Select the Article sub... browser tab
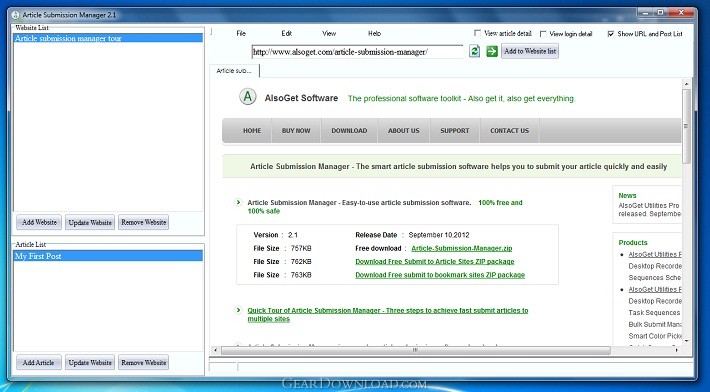The image size is (710, 392). coord(234,71)
